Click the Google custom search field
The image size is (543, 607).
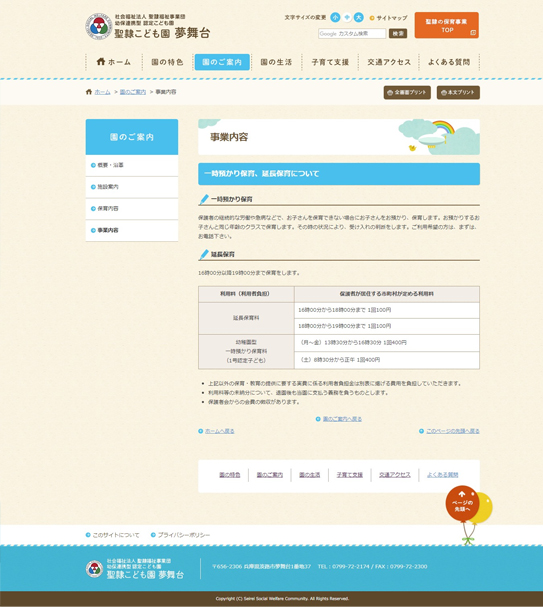[x=352, y=34]
